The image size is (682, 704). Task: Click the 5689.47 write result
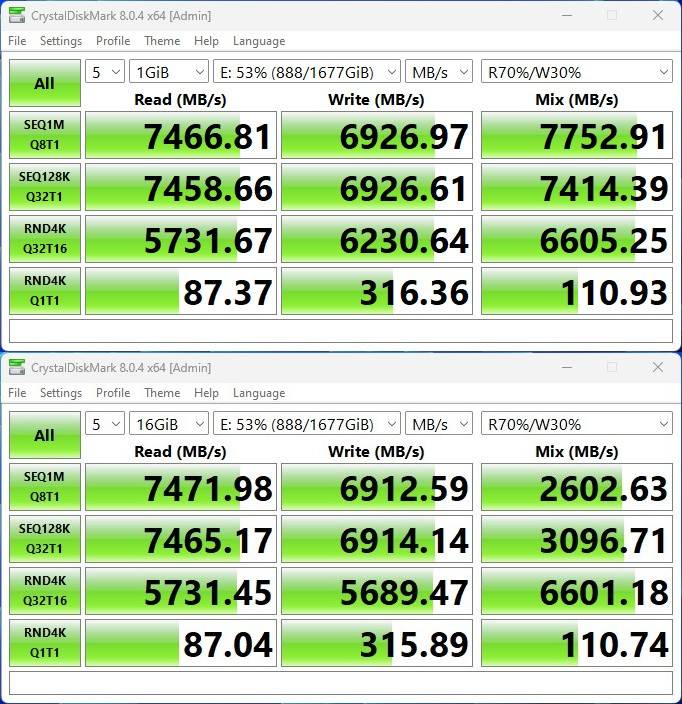point(377,591)
